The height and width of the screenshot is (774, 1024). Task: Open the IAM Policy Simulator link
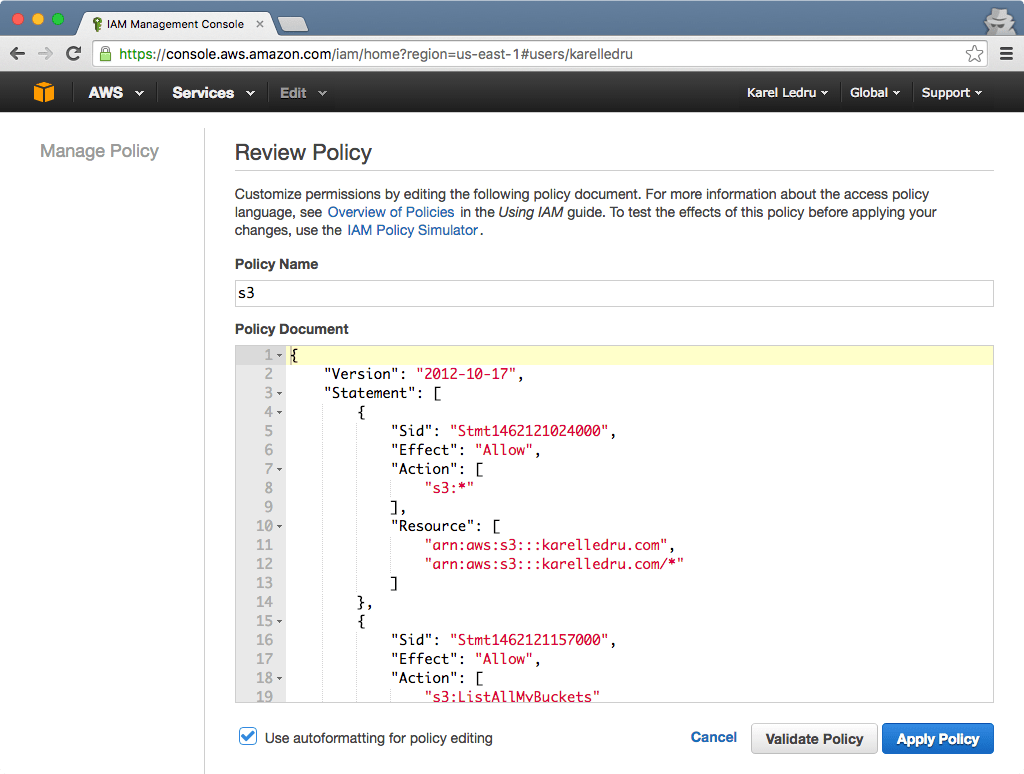pos(411,229)
